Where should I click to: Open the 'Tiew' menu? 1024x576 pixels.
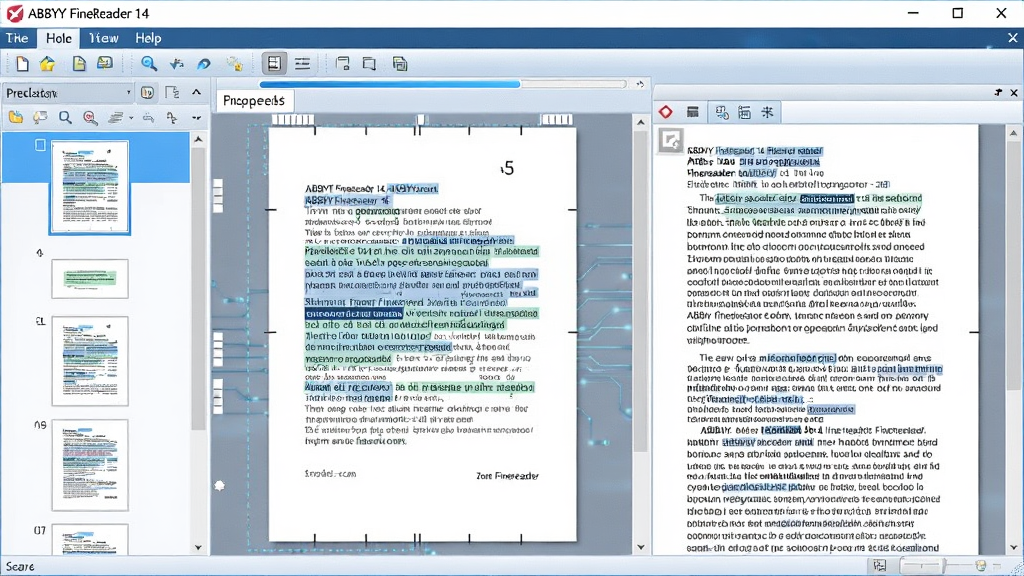pyautogui.click(x=103, y=38)
